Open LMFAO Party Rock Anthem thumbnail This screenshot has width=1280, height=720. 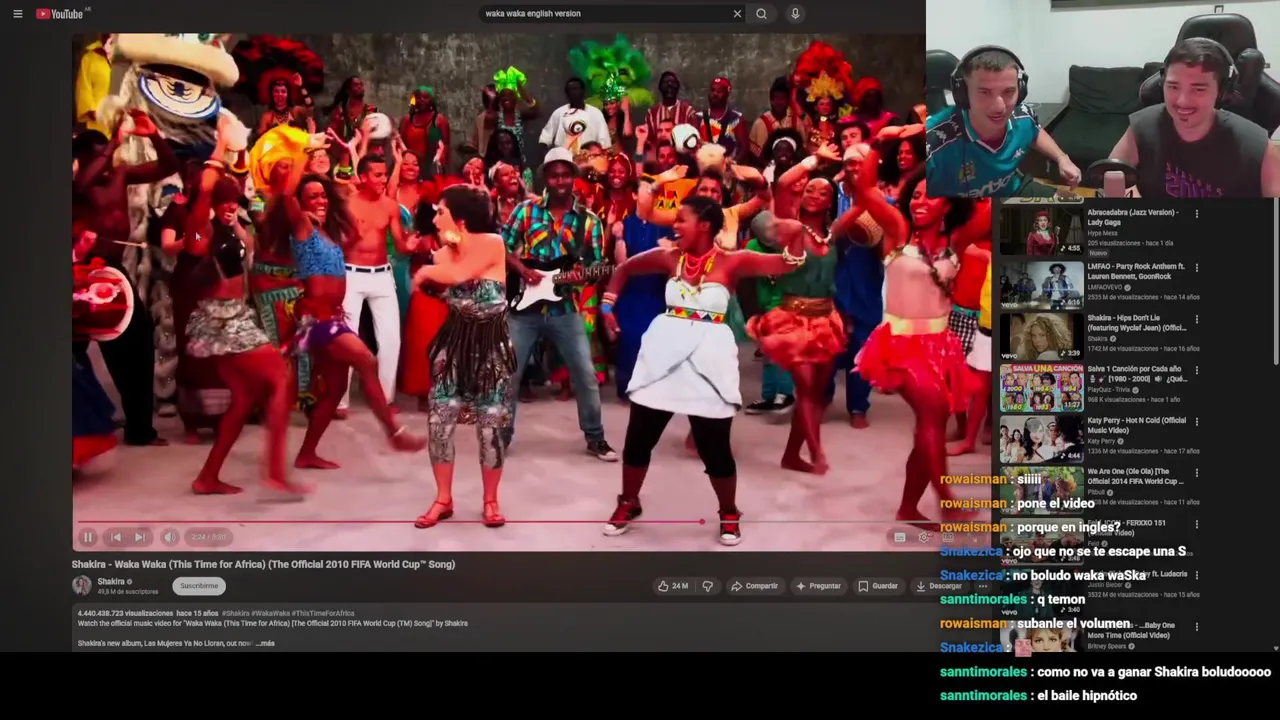tap(1041, 285)
